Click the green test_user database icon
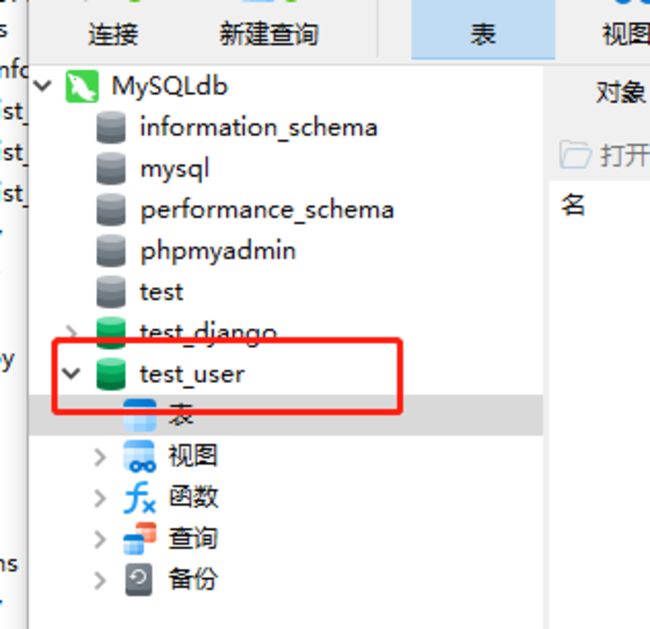The height and width of the screenshot is (629, 650). point(111,374)
